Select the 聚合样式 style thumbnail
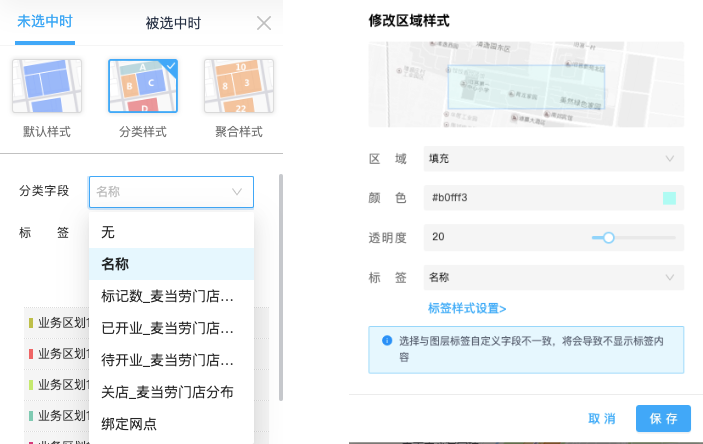Viewport: 703px width, 444px height. (x=239, y=86)
